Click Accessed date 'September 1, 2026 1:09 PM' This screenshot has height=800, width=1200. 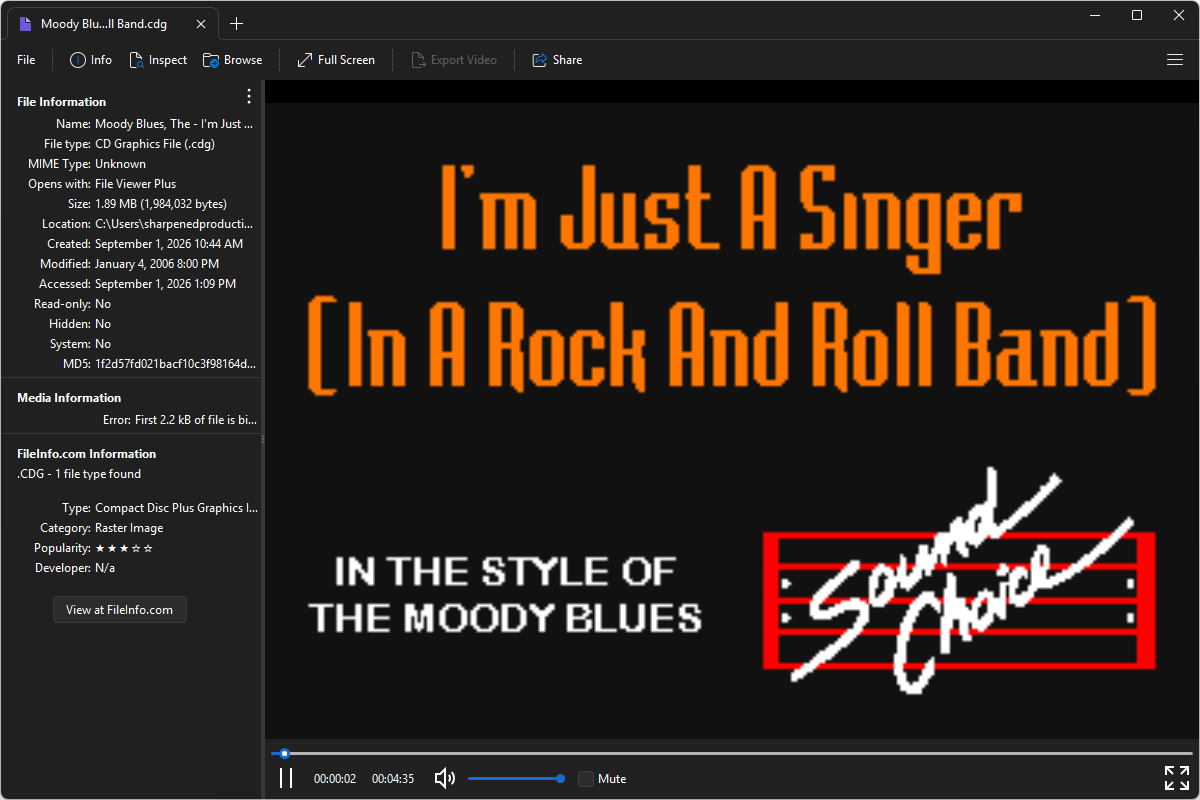pyautogui.click(x=166, y=284)
